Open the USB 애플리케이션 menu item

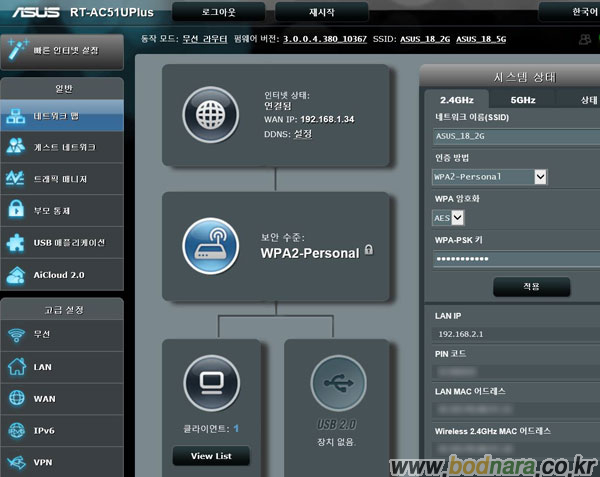tap(62, 243)
